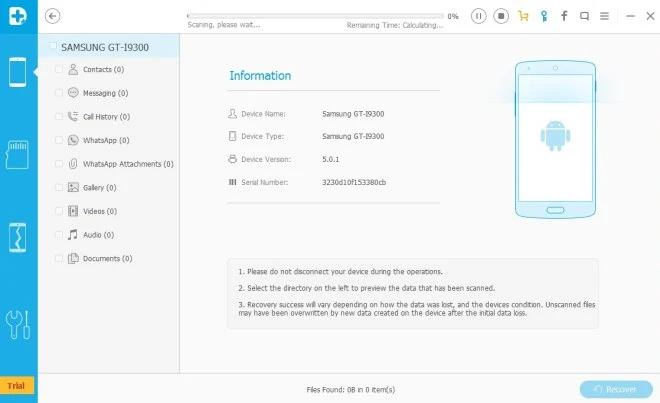Open the broken phone extraction tab
This screenshot has width=660, height=403.
pyautogui.click(x=18, y=239)
